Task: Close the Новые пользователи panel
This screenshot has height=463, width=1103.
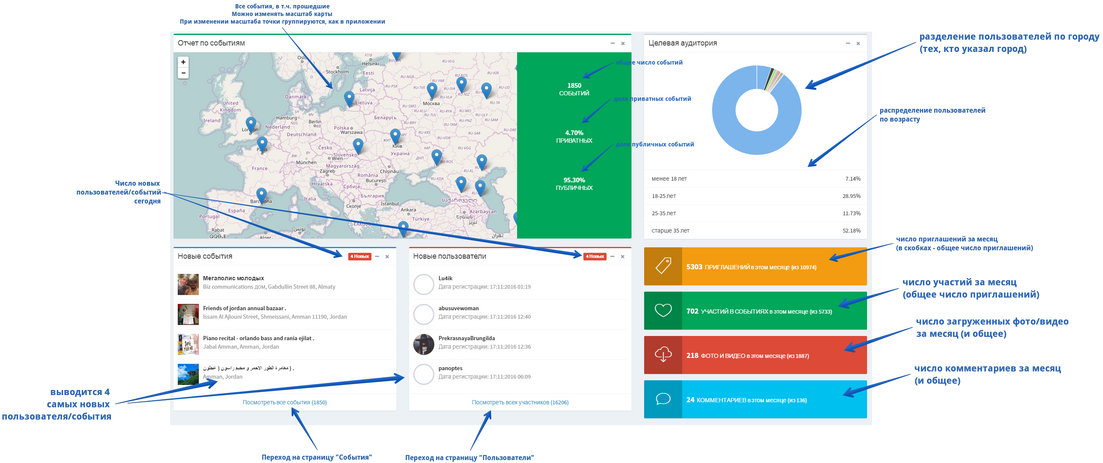Action: click(623, 257)
